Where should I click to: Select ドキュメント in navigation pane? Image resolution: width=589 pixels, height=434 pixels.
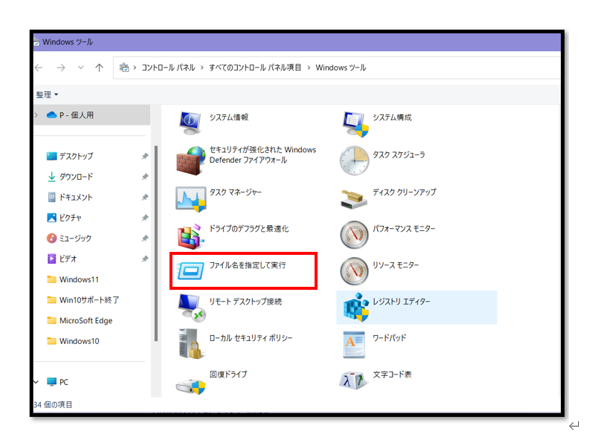pos(76,197)
